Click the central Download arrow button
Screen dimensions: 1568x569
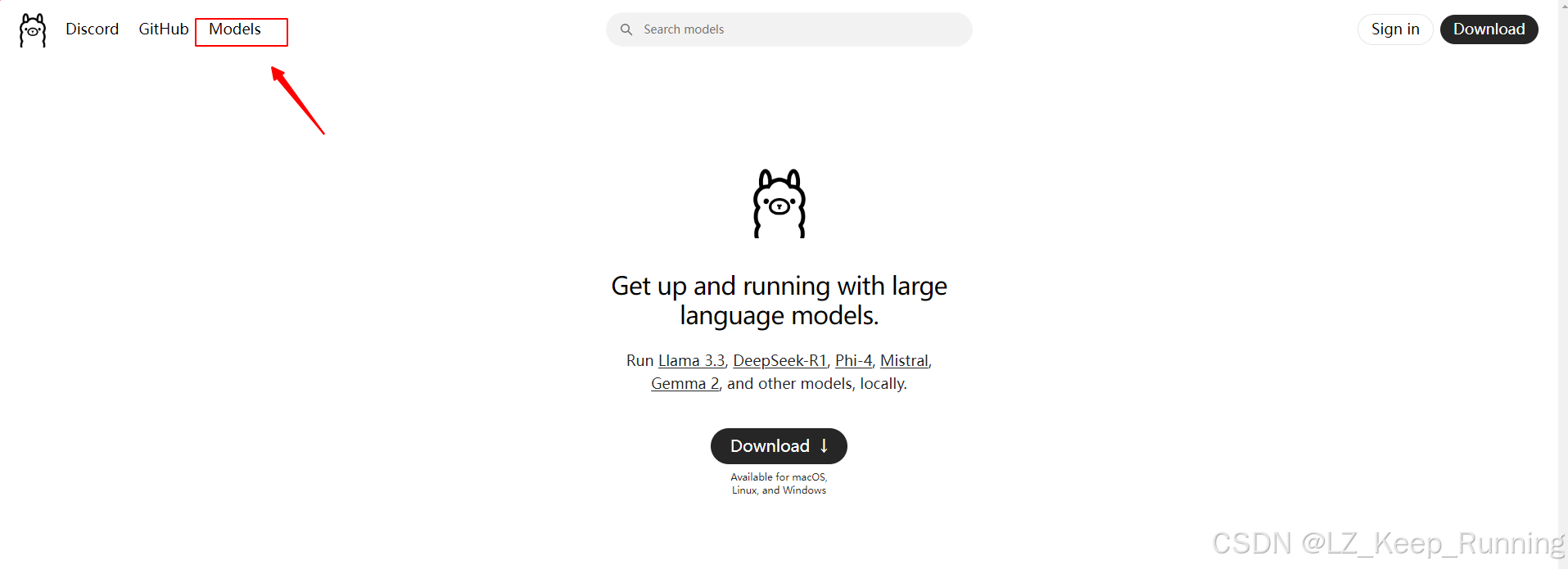pos(779,446)
